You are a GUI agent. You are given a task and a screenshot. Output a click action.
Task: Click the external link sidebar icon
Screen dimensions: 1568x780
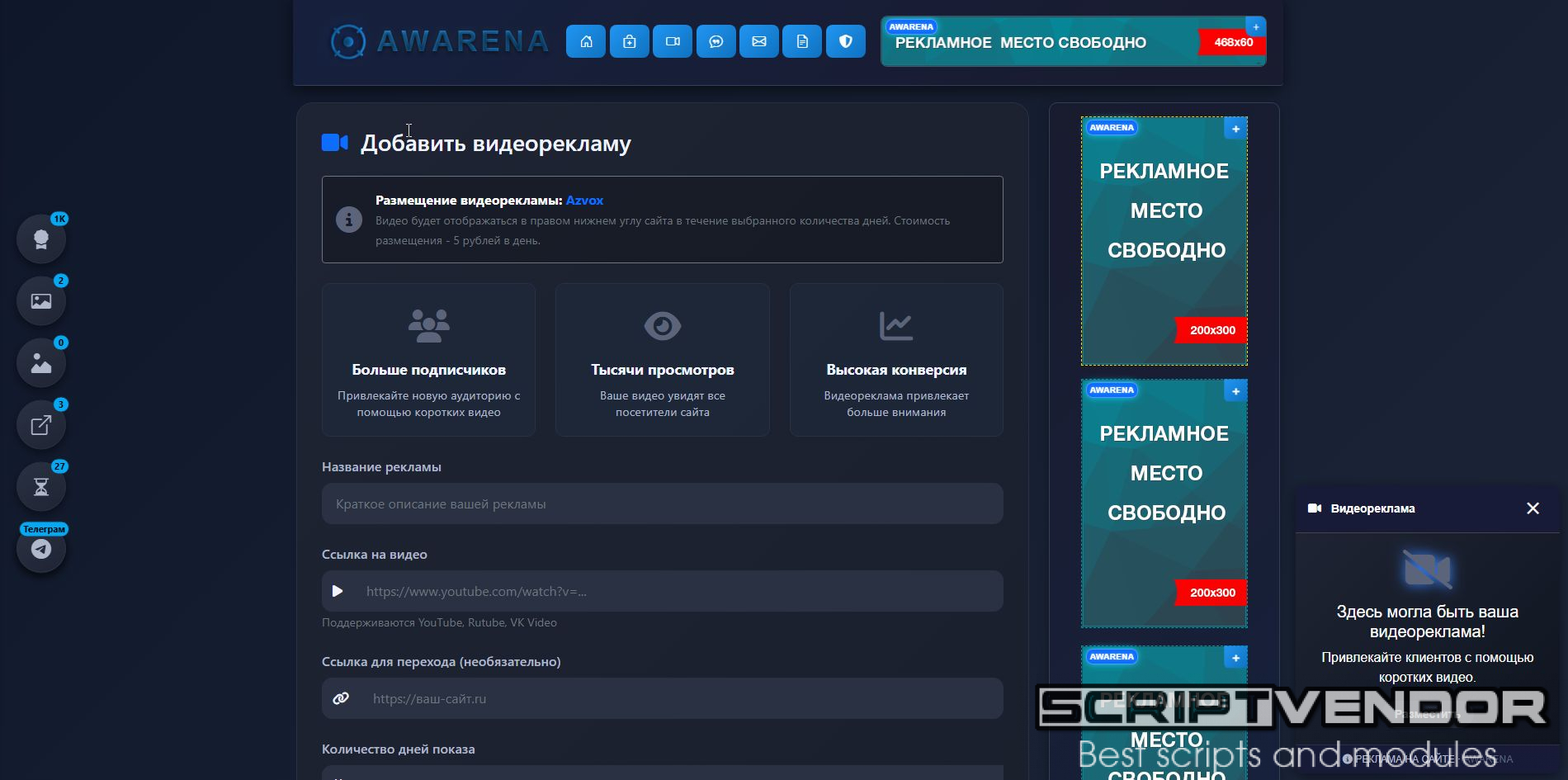pos(41,425)
